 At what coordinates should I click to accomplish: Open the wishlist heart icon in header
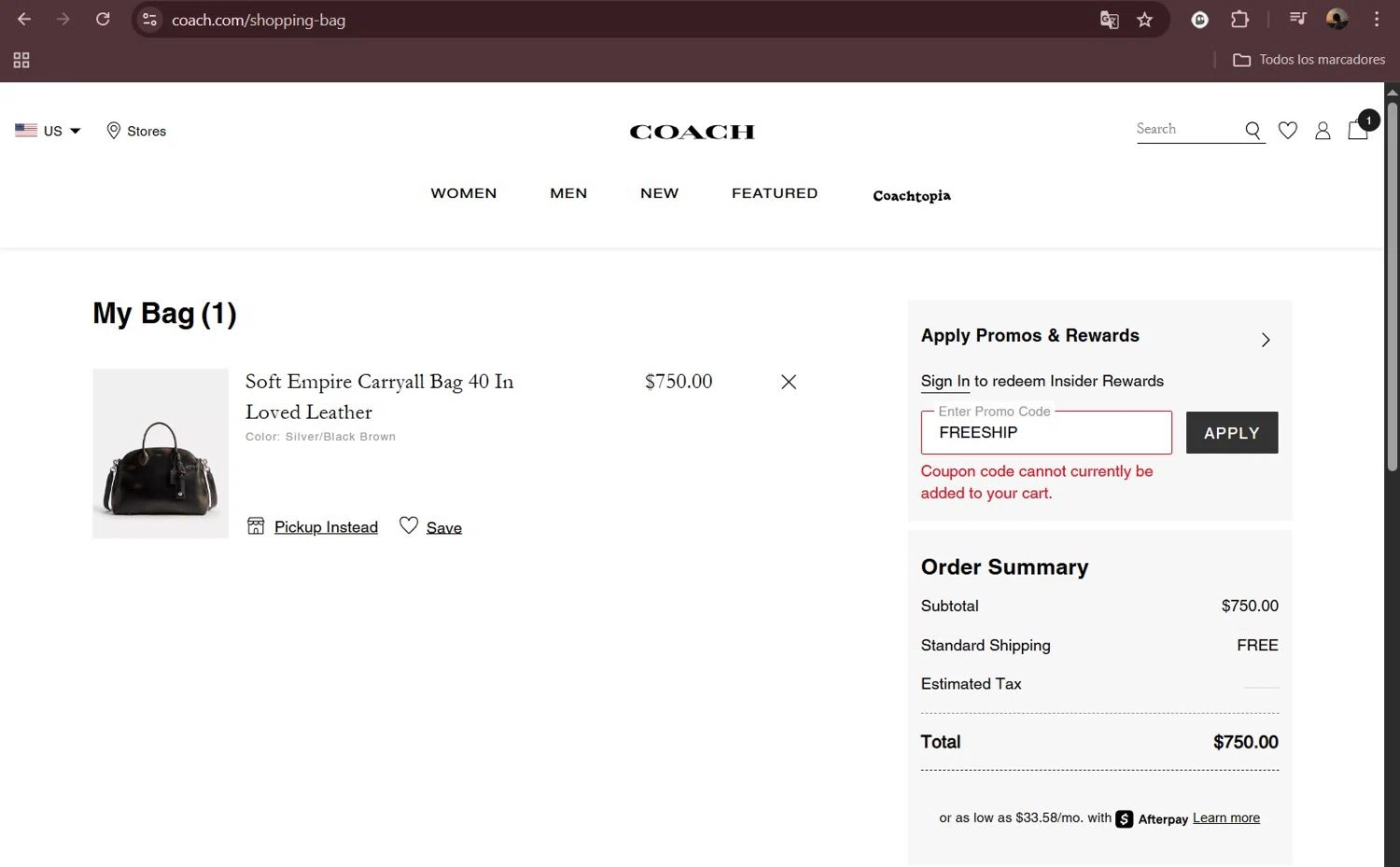[1288, 131]
